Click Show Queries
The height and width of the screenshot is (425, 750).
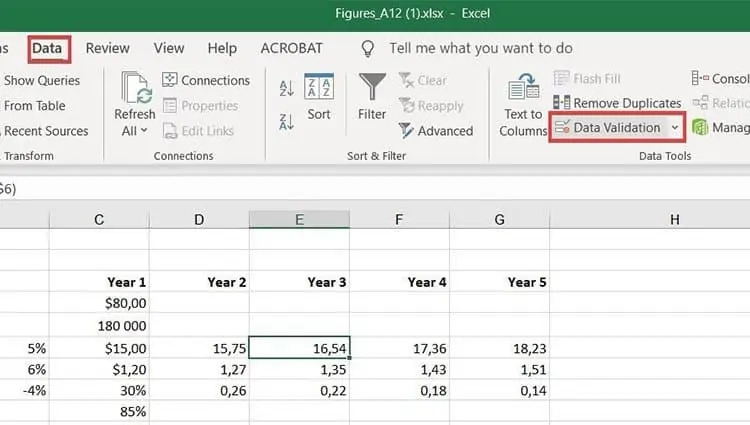point(42,80)
